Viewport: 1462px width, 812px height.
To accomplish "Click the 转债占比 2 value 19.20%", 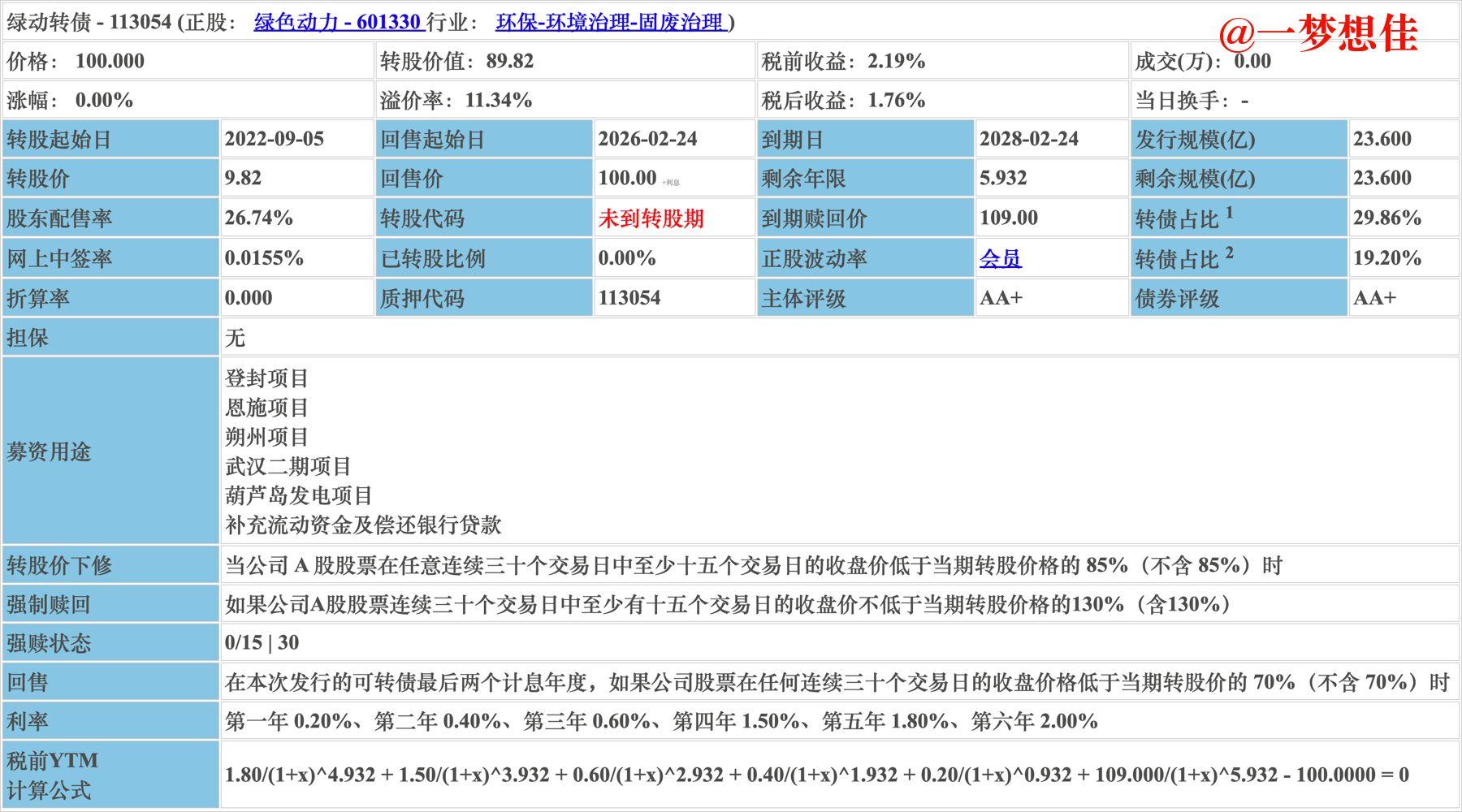I will pos(1386,258).
